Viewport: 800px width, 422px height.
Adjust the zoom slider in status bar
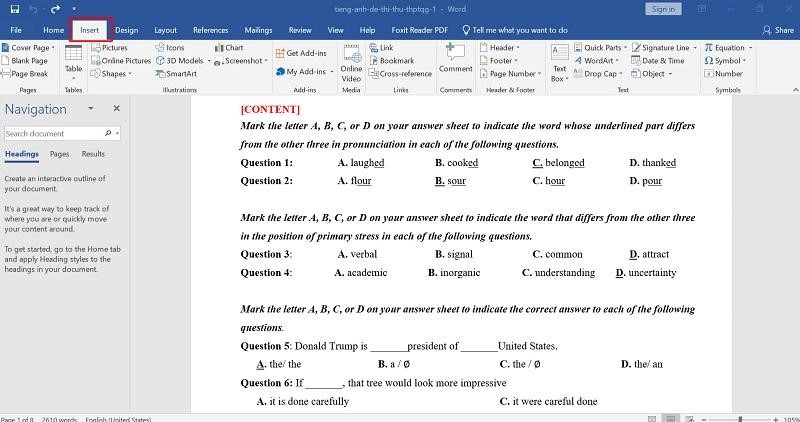pos(740,419)
